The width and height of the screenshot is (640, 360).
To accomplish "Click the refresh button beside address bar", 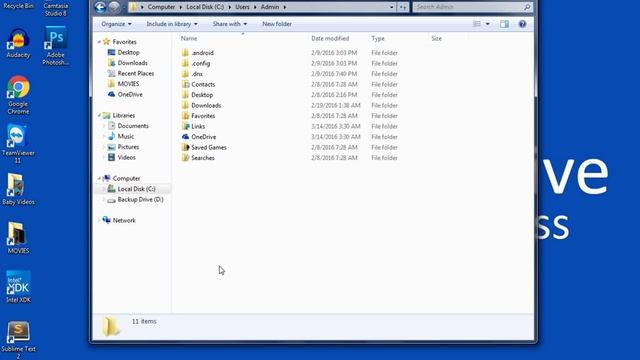I will point(403,7).
